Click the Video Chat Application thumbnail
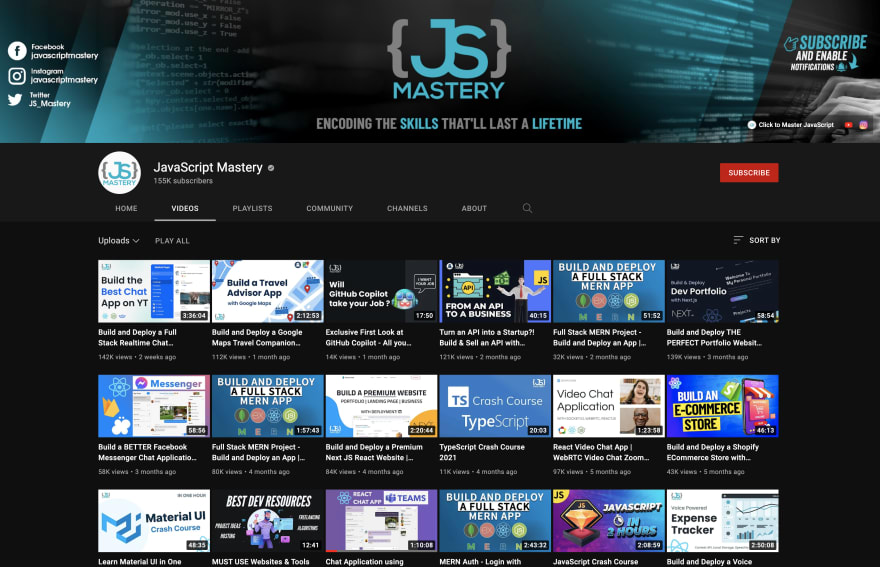880x567 pixels. pos(609,406)
